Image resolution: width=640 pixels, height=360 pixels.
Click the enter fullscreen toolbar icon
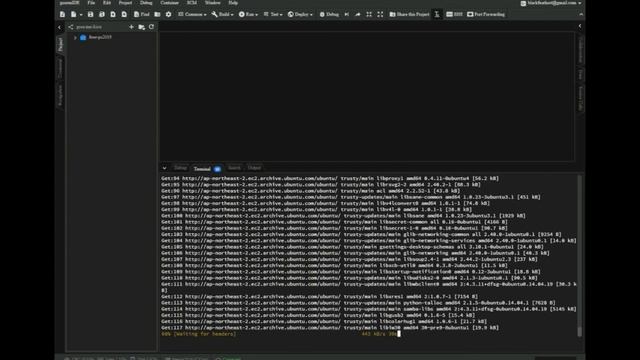pos(380,14)
